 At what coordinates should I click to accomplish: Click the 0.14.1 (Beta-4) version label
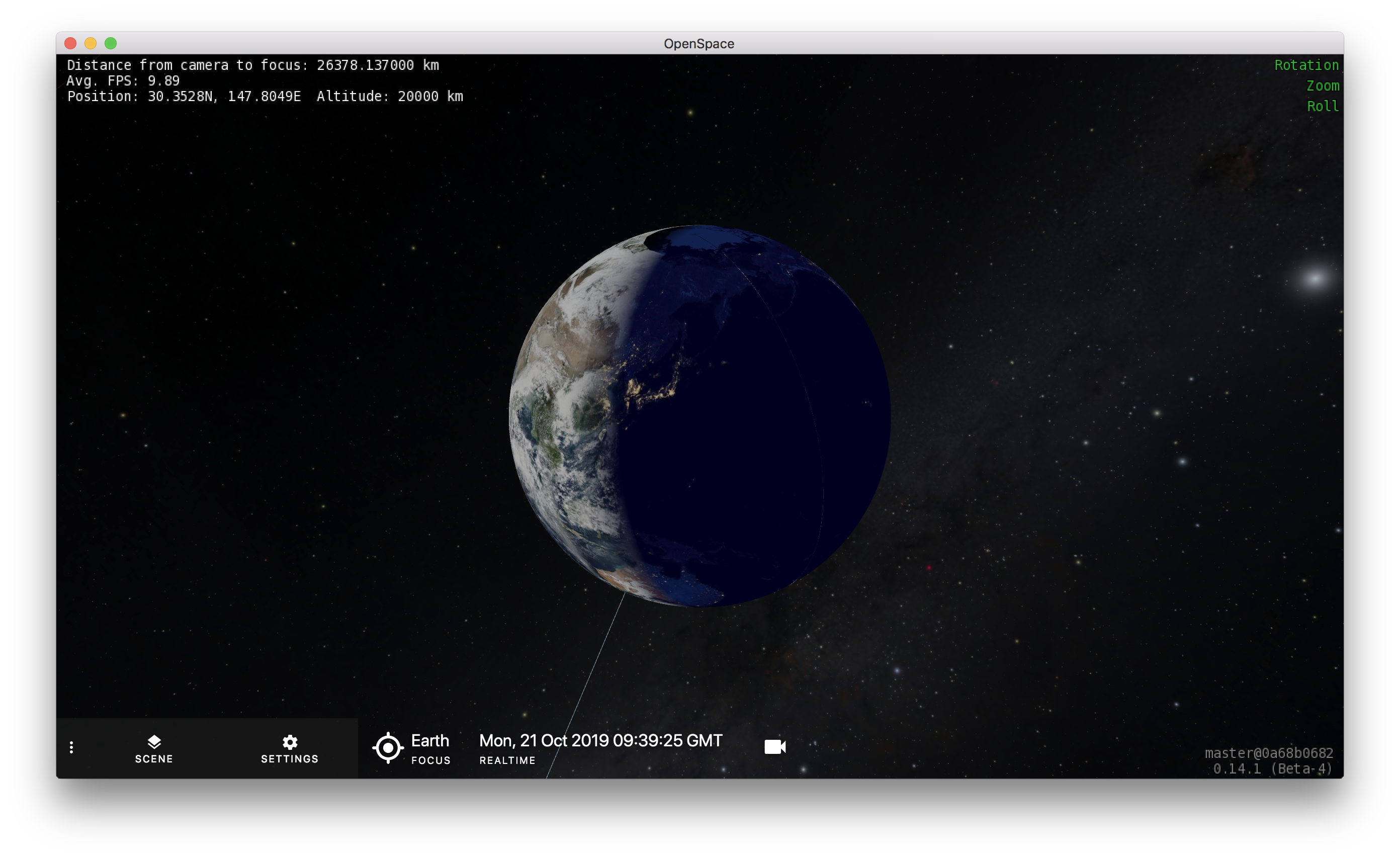[1273, 768]
